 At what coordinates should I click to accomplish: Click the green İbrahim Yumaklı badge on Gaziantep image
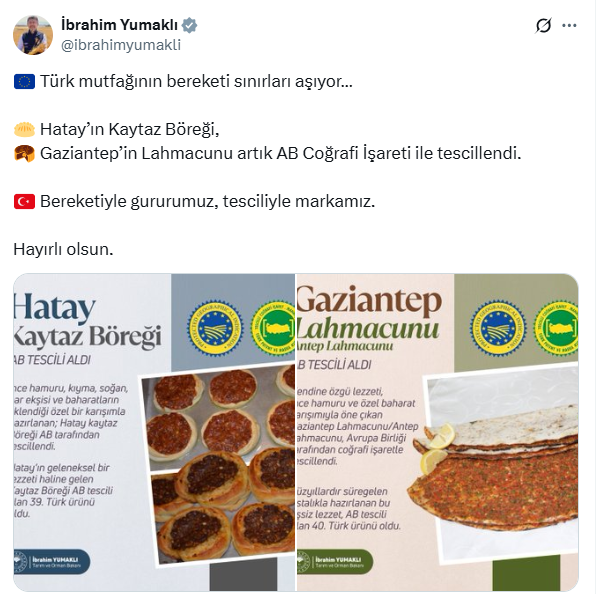click(x=335, y=562)
